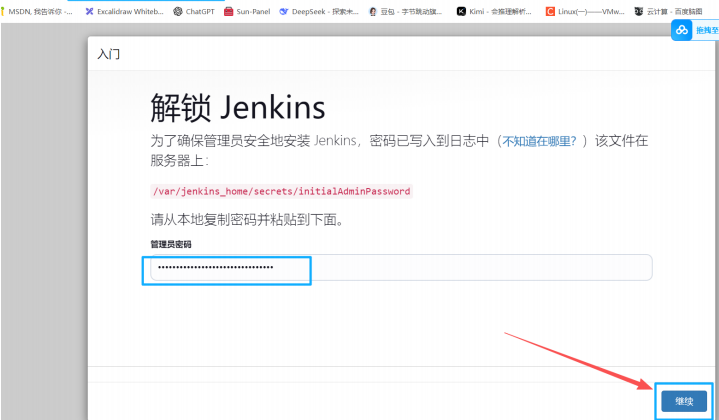
Task: Click the 豆包 avatar icon
Action: click(373, 11)
